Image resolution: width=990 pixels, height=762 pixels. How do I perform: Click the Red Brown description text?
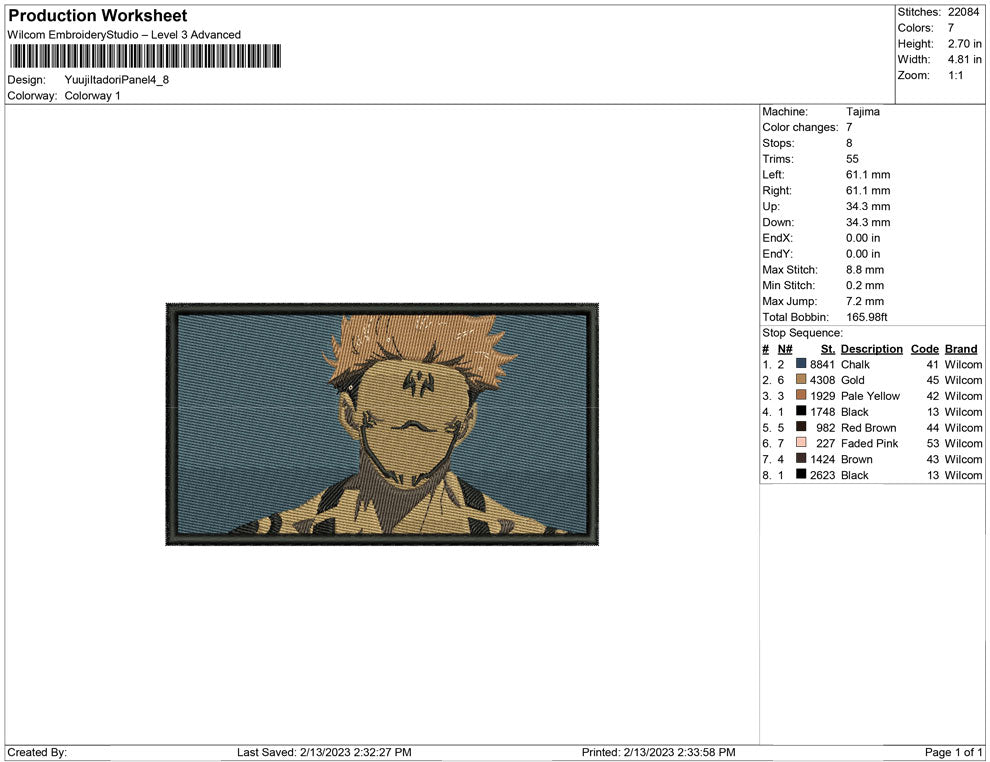coord(869,427)
